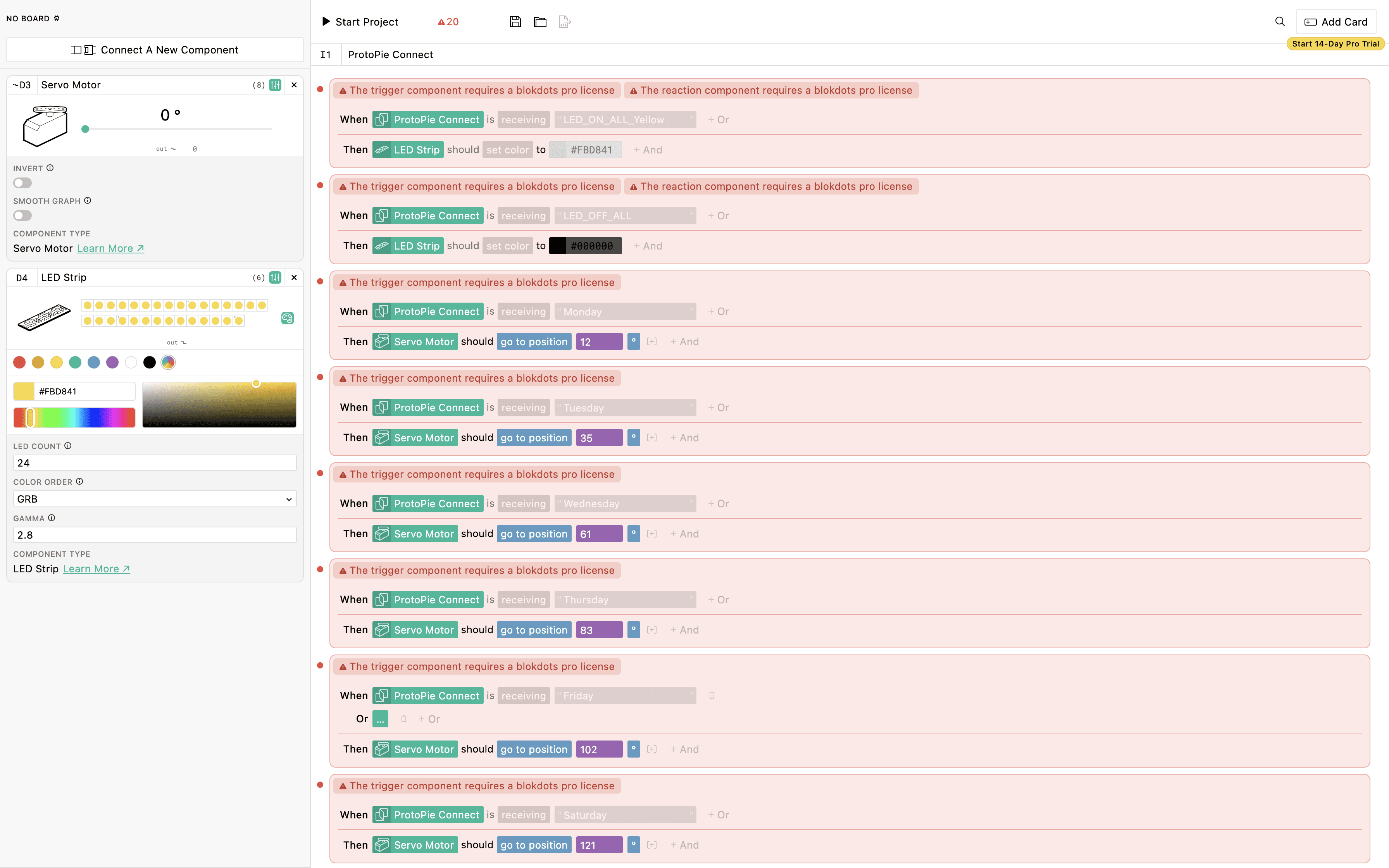Click the export file icon

coord(564,22)
